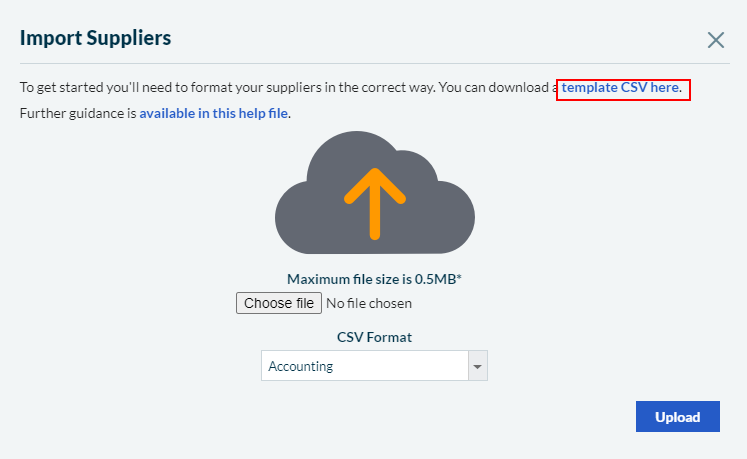The width and height of the screenshot is (747, 459).
Task: Click the 'No file chosen' text
Action: point(369,303)
